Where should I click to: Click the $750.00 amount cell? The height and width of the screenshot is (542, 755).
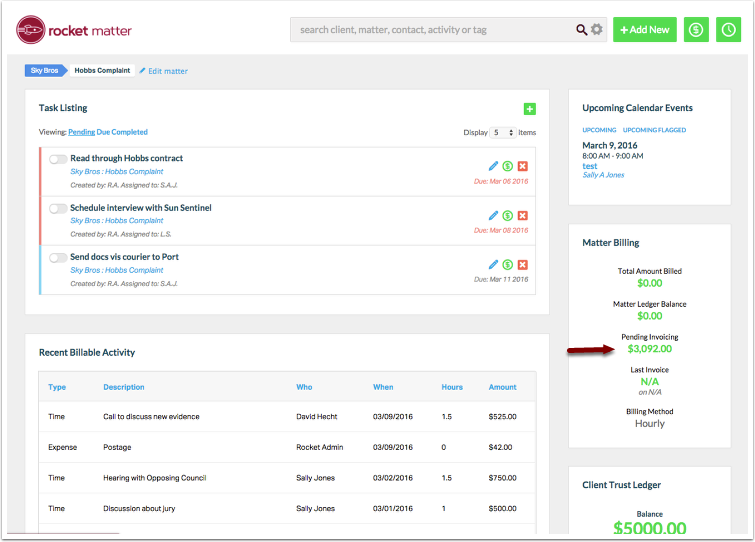click(x=503, y=478)
